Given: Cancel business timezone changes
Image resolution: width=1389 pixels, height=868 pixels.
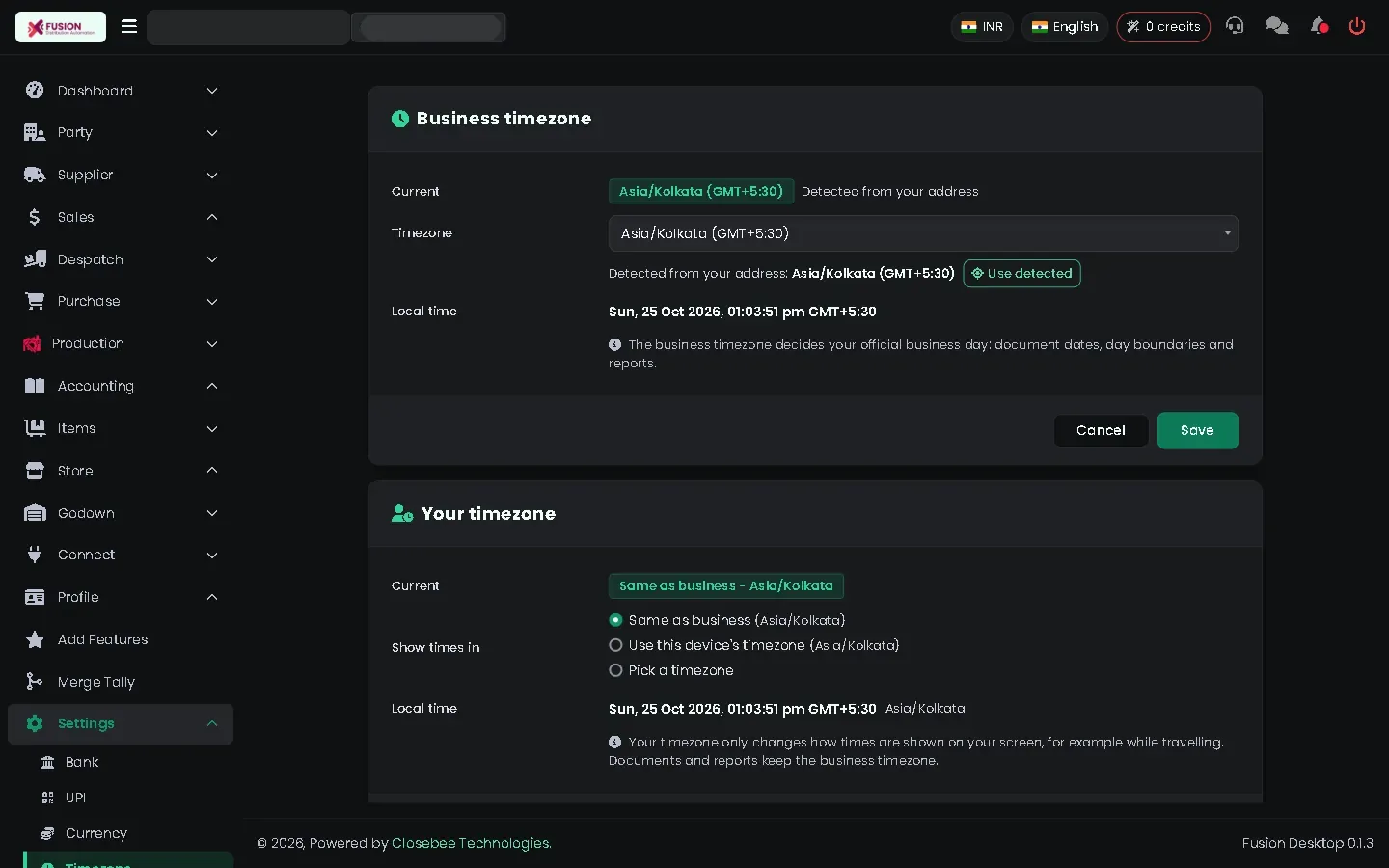Looking at the screenshot, I should [x=1101, y=430].
